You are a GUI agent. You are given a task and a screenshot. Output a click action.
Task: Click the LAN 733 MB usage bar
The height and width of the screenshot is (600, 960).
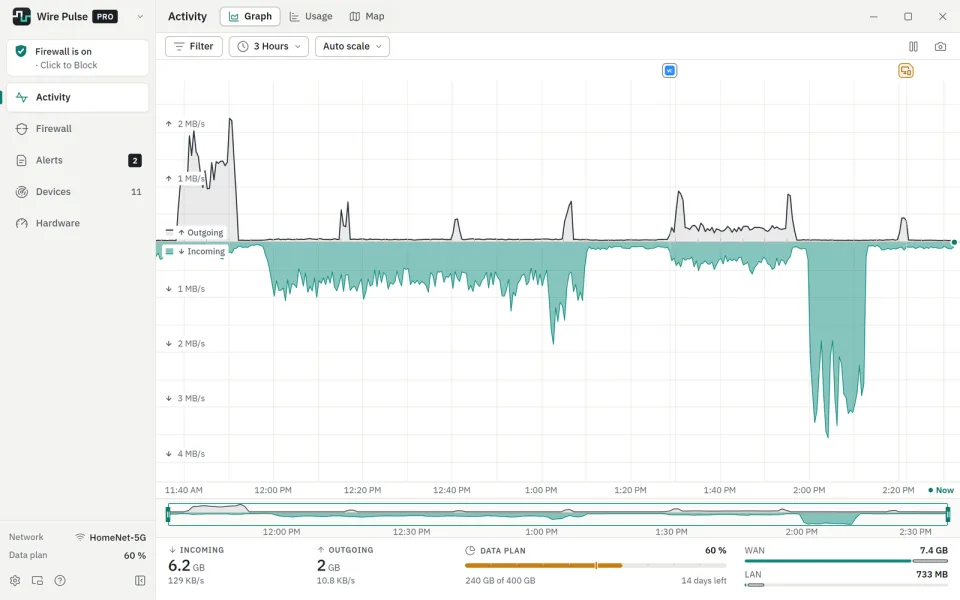pos(846,585)
